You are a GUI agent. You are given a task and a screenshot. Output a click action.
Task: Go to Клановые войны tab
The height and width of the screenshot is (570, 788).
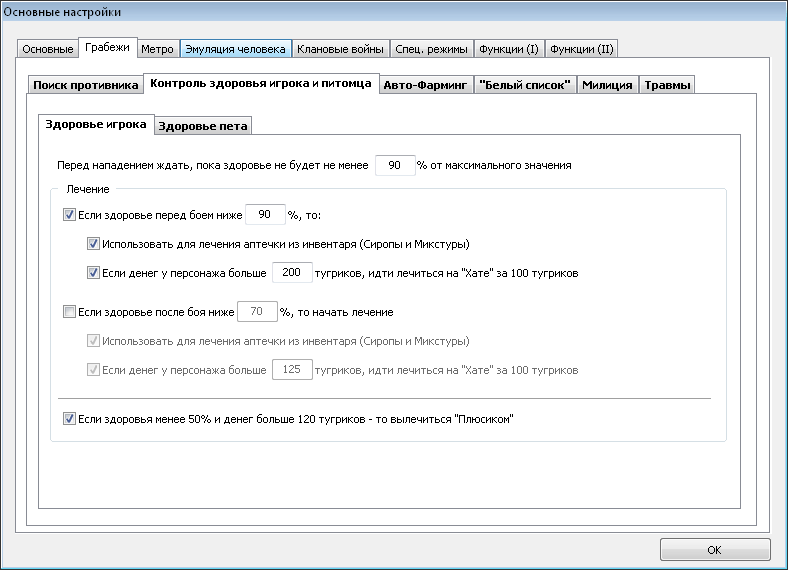(x=340, y=49)
